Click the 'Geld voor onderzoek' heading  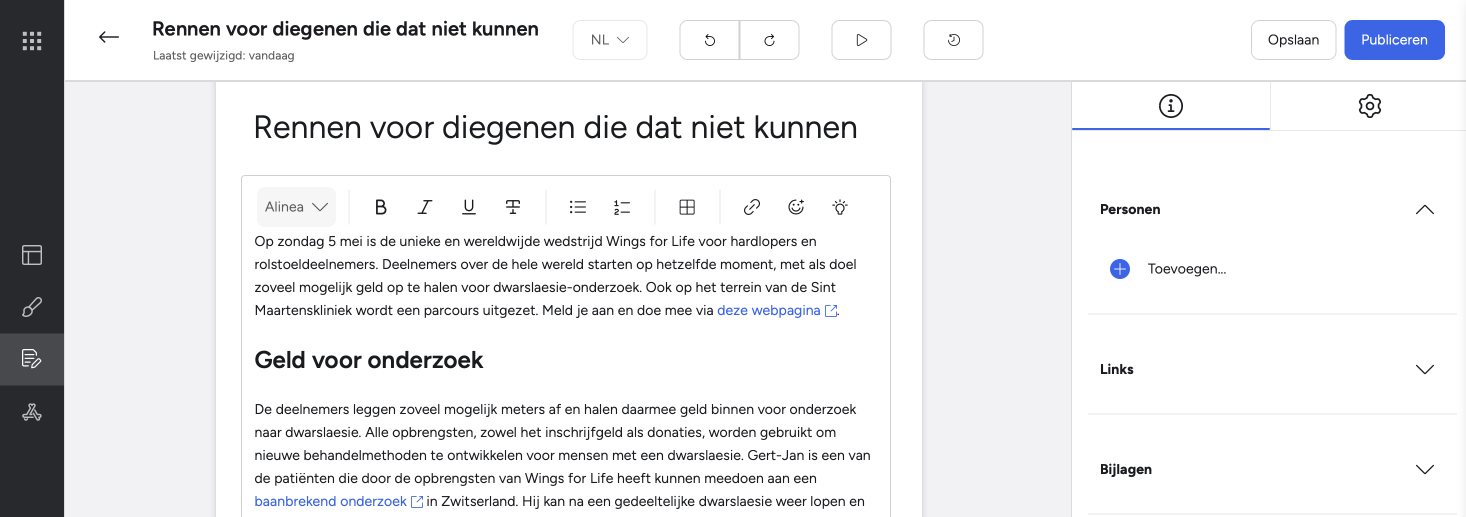click(x=369, y=360)
